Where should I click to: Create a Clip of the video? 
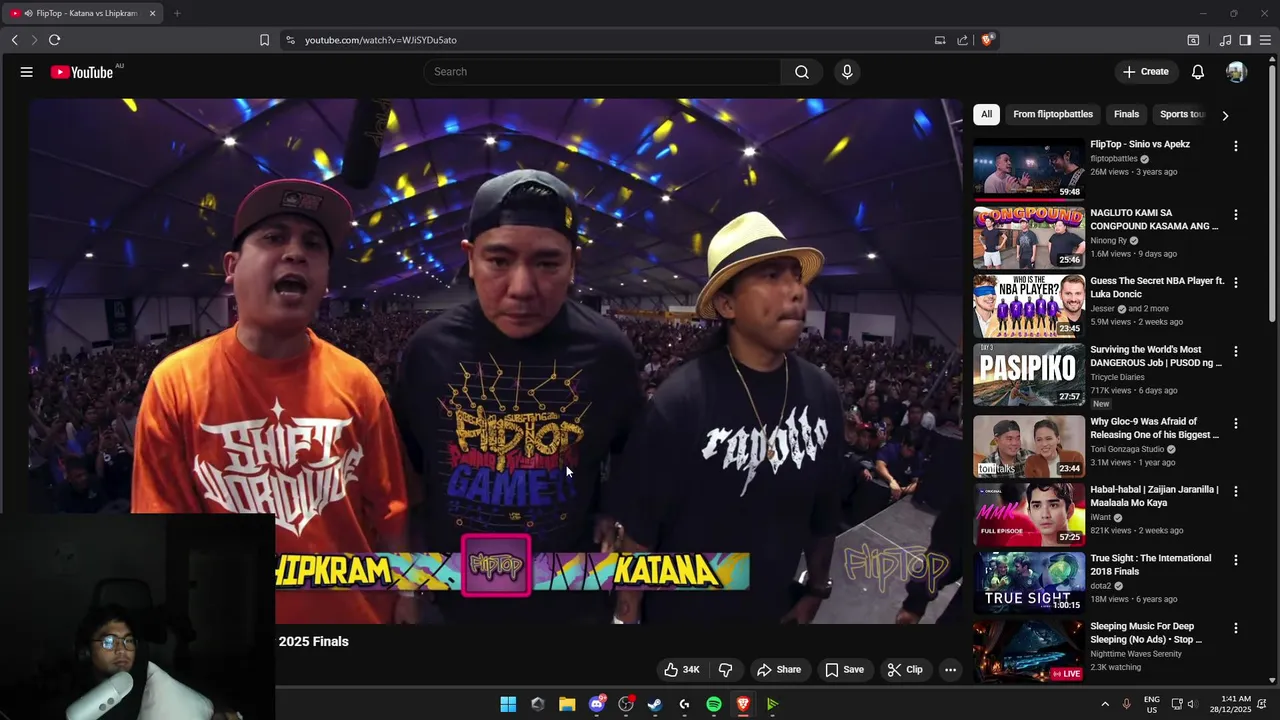904,670
